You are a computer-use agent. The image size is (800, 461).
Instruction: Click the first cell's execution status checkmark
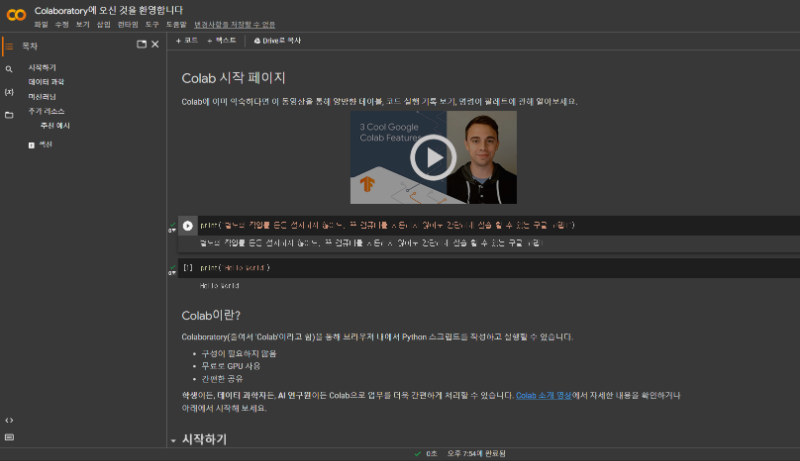tap(172, 224)
